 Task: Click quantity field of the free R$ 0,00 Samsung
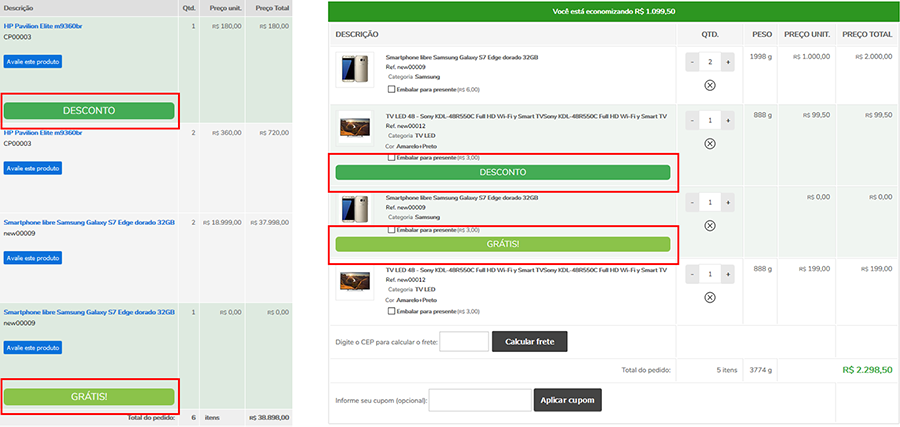(x=710, y=203)
